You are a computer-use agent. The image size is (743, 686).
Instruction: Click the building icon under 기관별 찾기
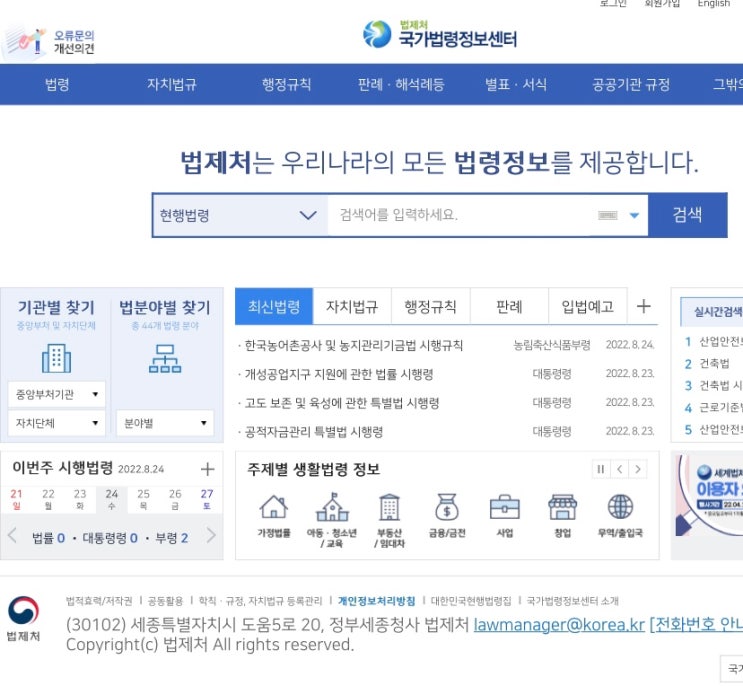56,358
